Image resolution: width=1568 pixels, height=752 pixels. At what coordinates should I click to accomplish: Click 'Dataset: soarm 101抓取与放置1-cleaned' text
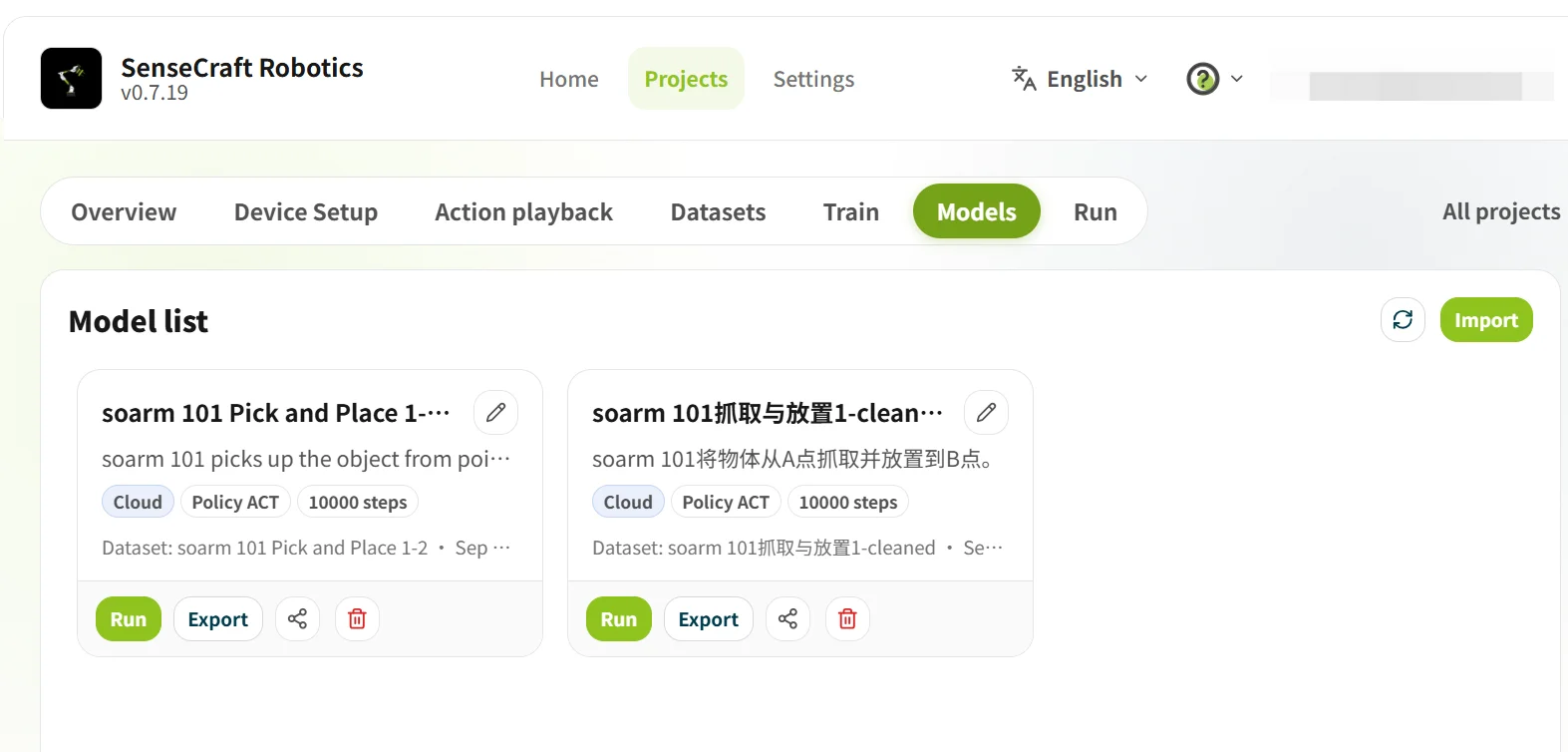click(764, 548)
